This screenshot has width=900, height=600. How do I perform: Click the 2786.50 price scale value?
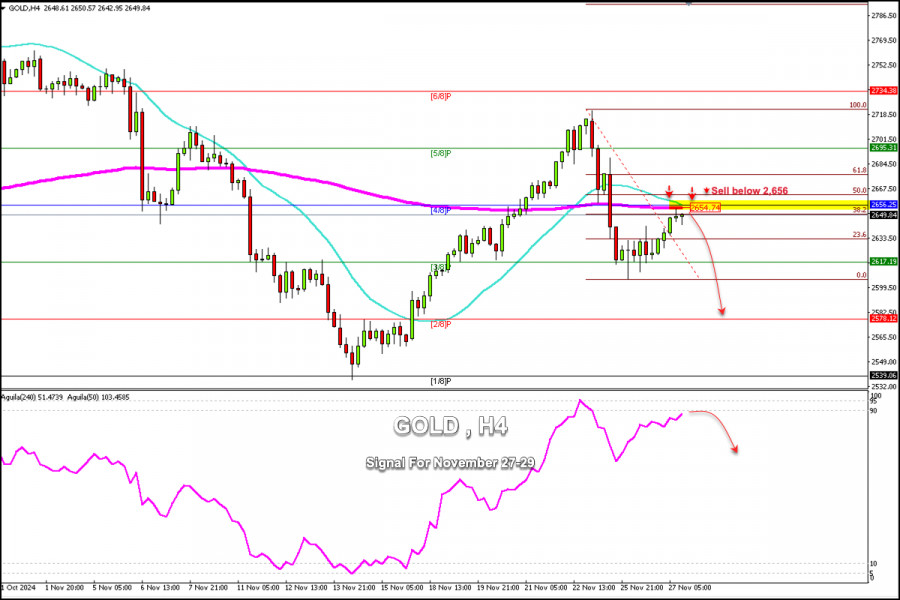[884, 16]
